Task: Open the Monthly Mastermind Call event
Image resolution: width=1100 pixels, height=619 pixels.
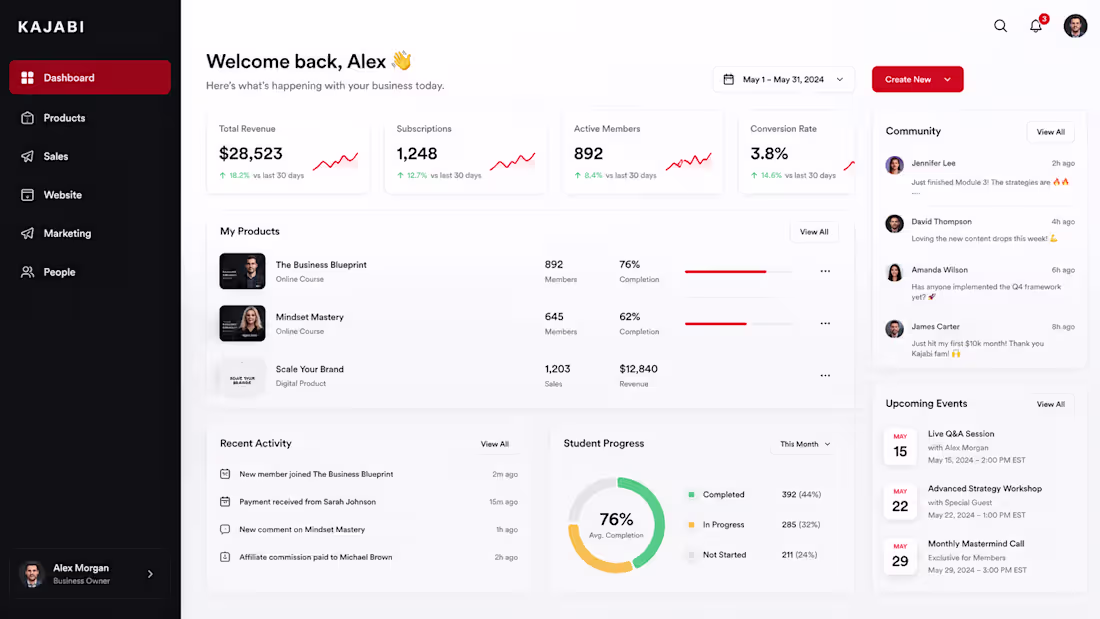Action: click(x=977, y=557)
